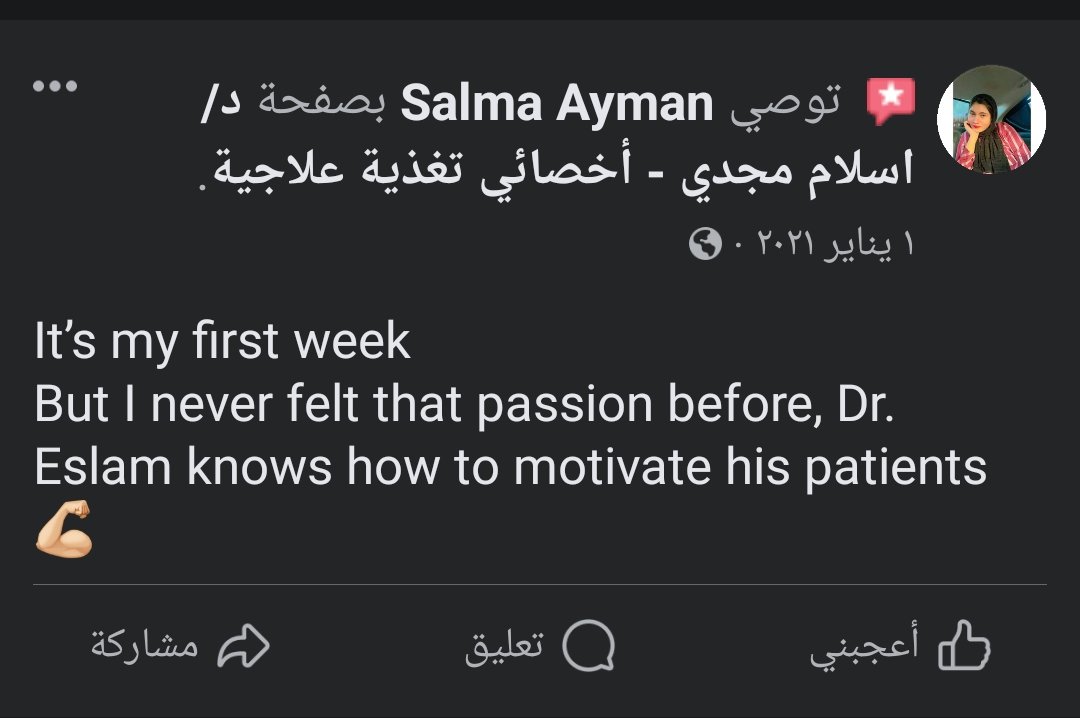Viewport: 1080px width, 718px height.
Task: Open Salma Ayman's profile picture
Action: click(x=990, y=120)
